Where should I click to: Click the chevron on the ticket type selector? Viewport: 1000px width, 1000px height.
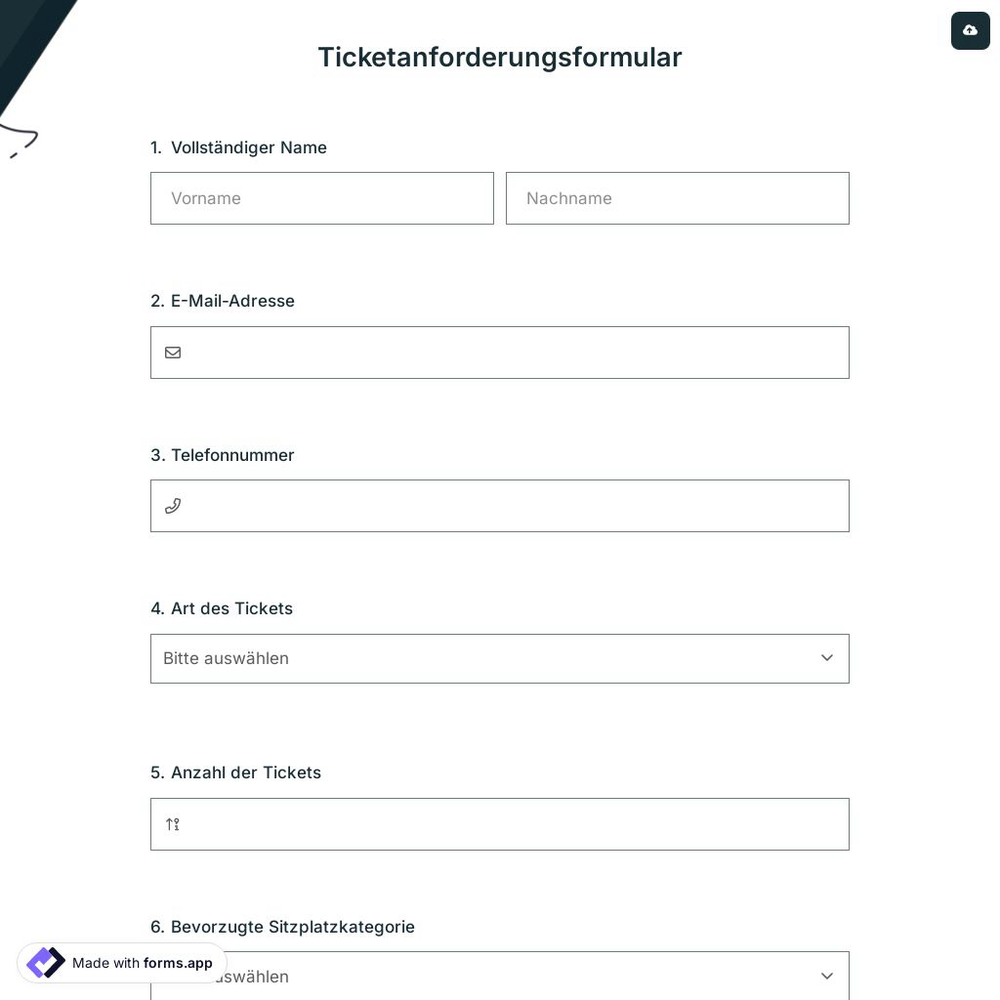tap(827, 658)
